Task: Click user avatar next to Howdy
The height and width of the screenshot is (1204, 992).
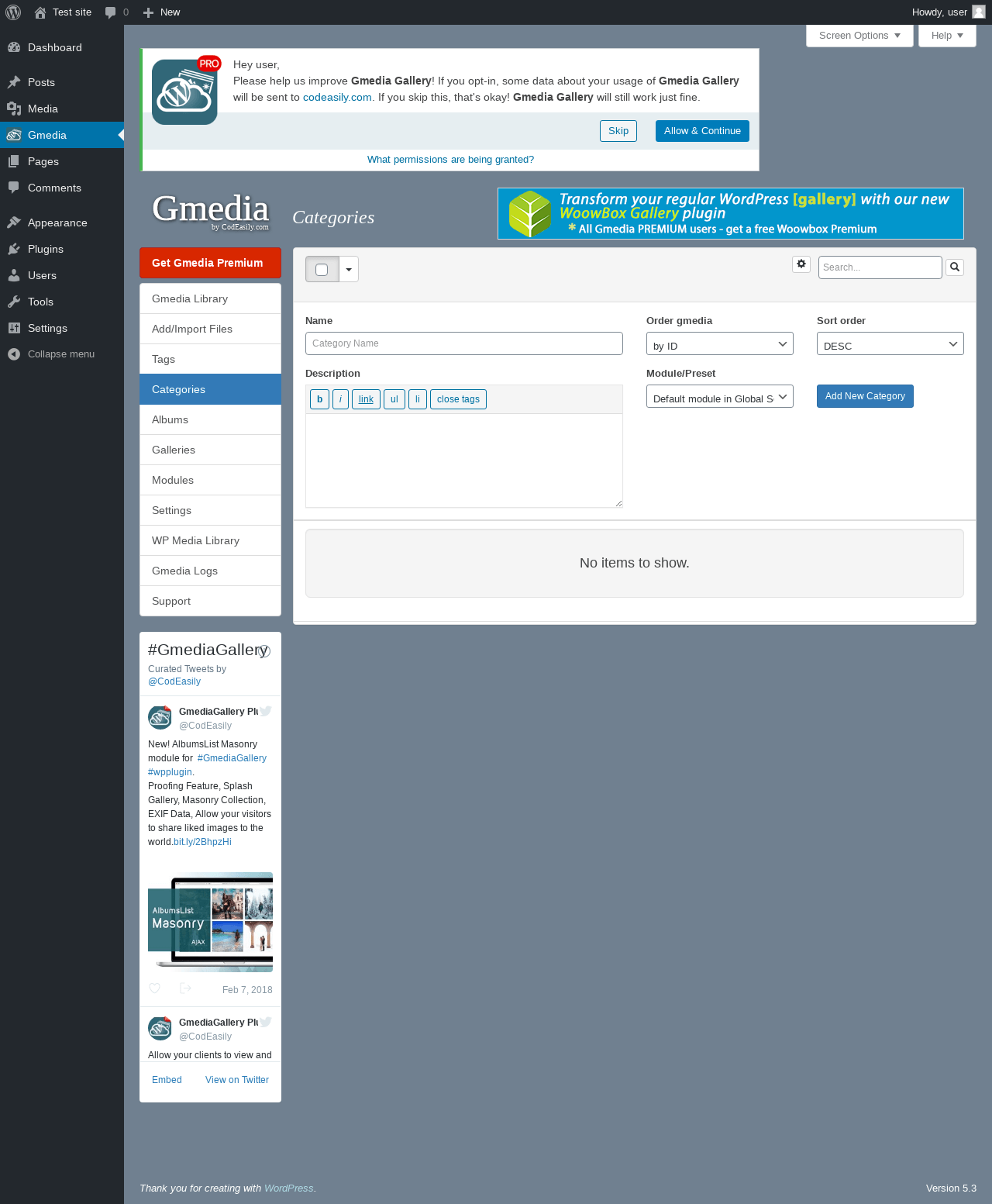Action: tap(979, 12)
